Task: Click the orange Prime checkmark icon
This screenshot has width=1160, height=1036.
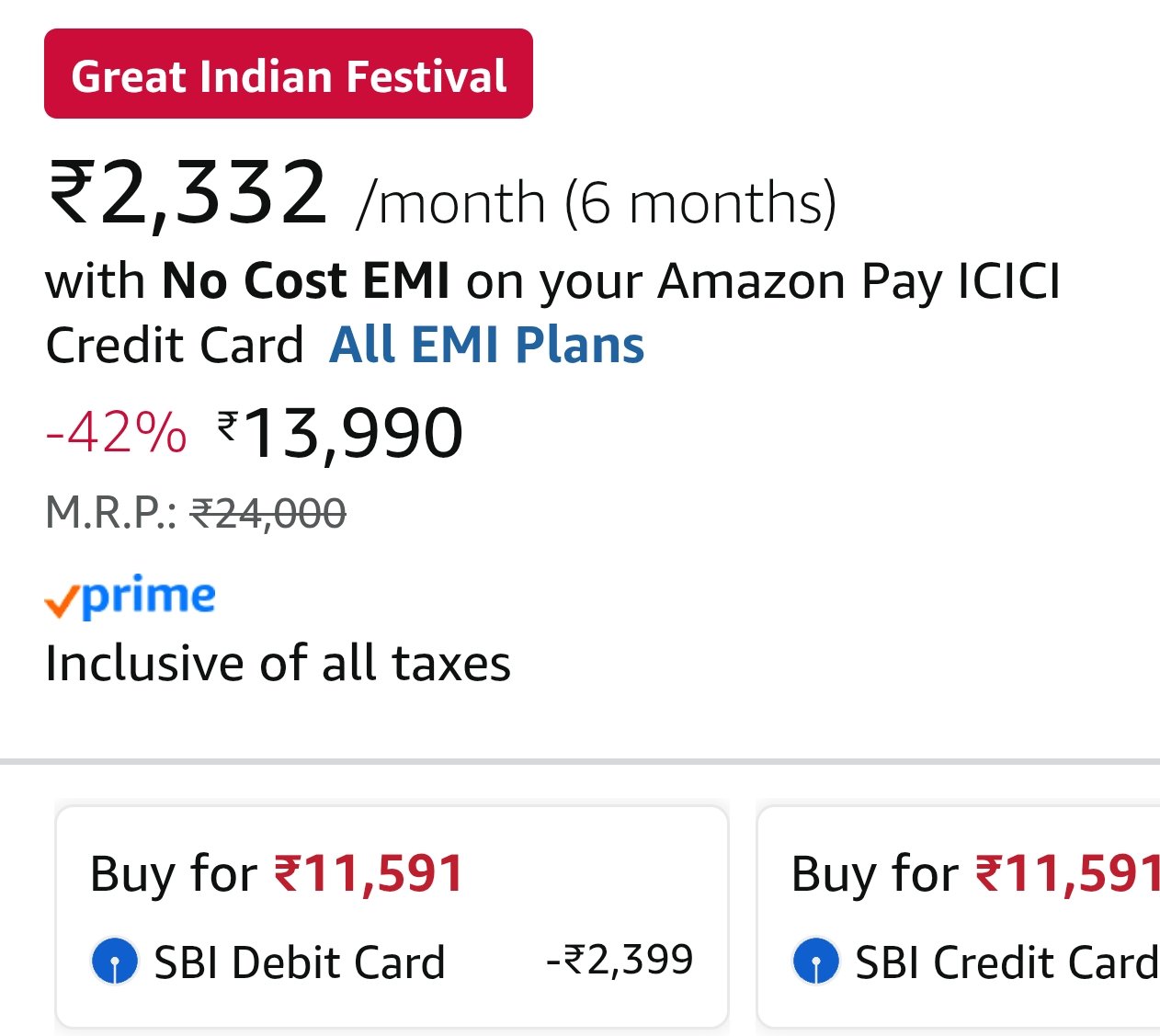Action: click(61, 602)
